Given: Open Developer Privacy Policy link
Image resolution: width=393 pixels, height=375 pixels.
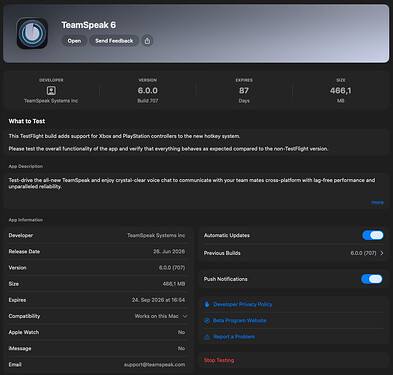Looking at the screenshot, I should (243, 304).
